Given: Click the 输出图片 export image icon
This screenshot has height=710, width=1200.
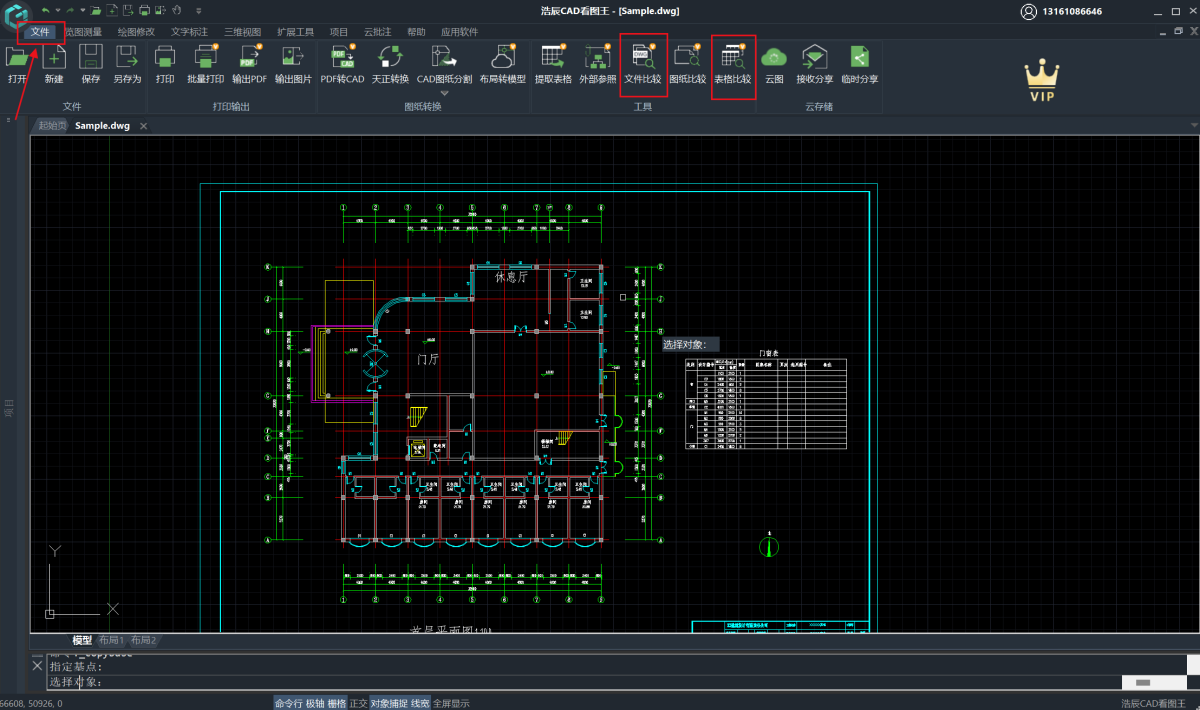Looking at the screenshot, I should pos(293,57).
